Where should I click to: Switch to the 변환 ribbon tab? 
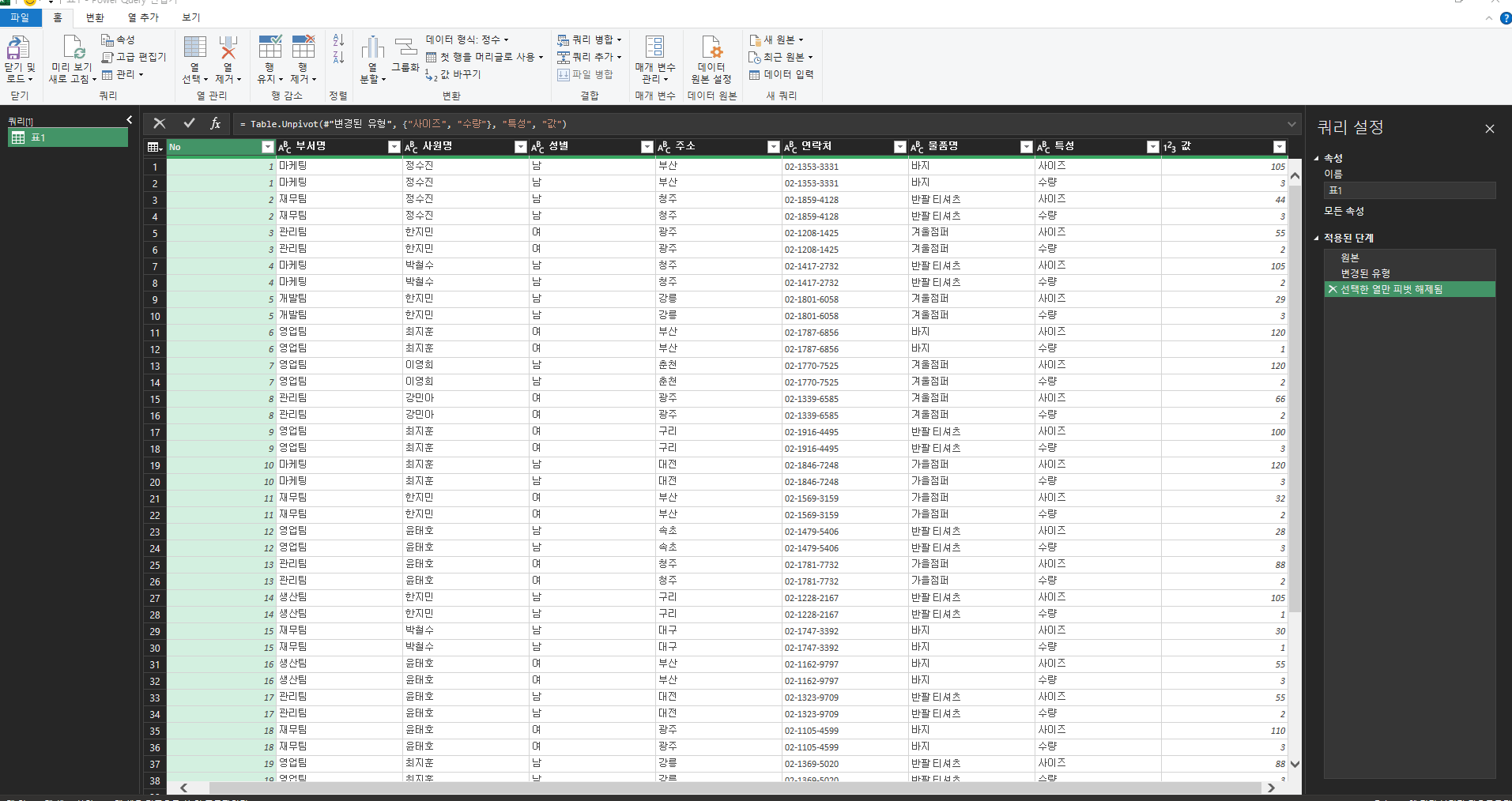coord(95,17)
